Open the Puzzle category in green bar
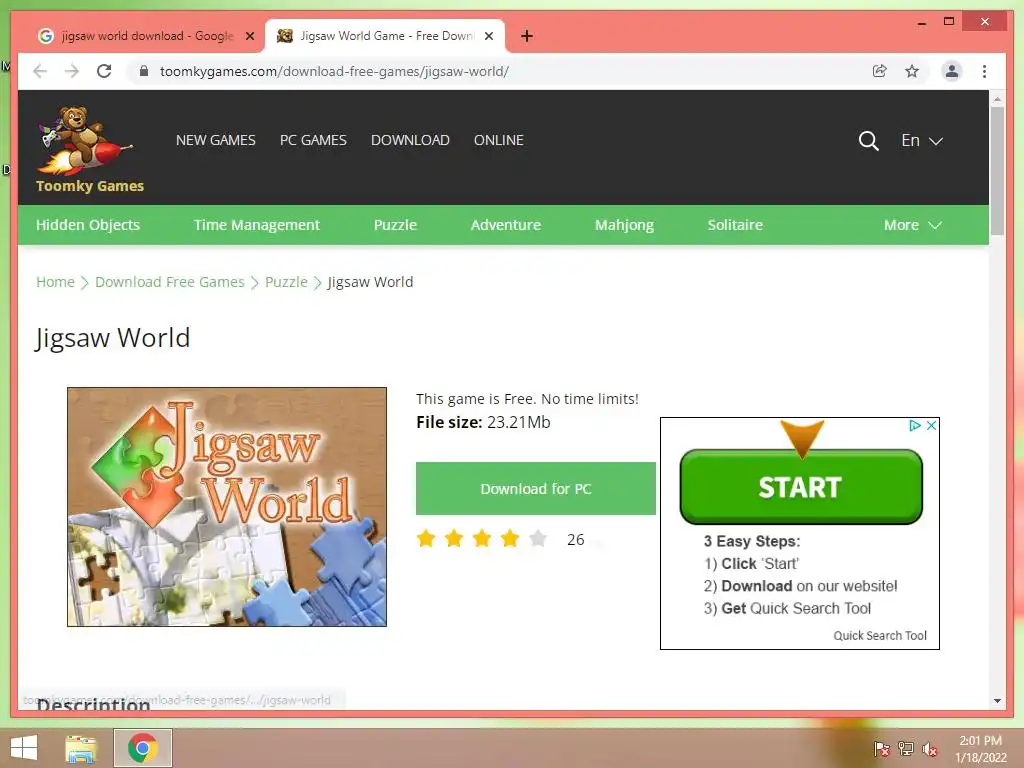This screenshot has height=768, width=1024. pyautogui.click(x=395, y=225)
